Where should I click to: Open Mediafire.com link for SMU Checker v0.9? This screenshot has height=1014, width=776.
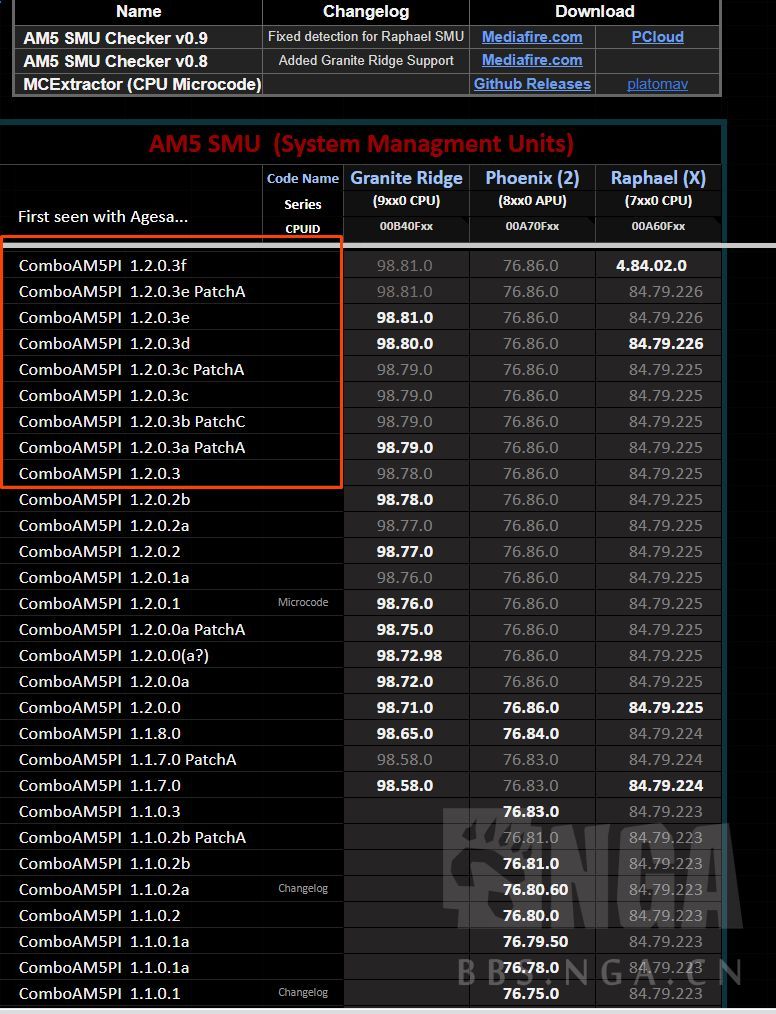532,37
